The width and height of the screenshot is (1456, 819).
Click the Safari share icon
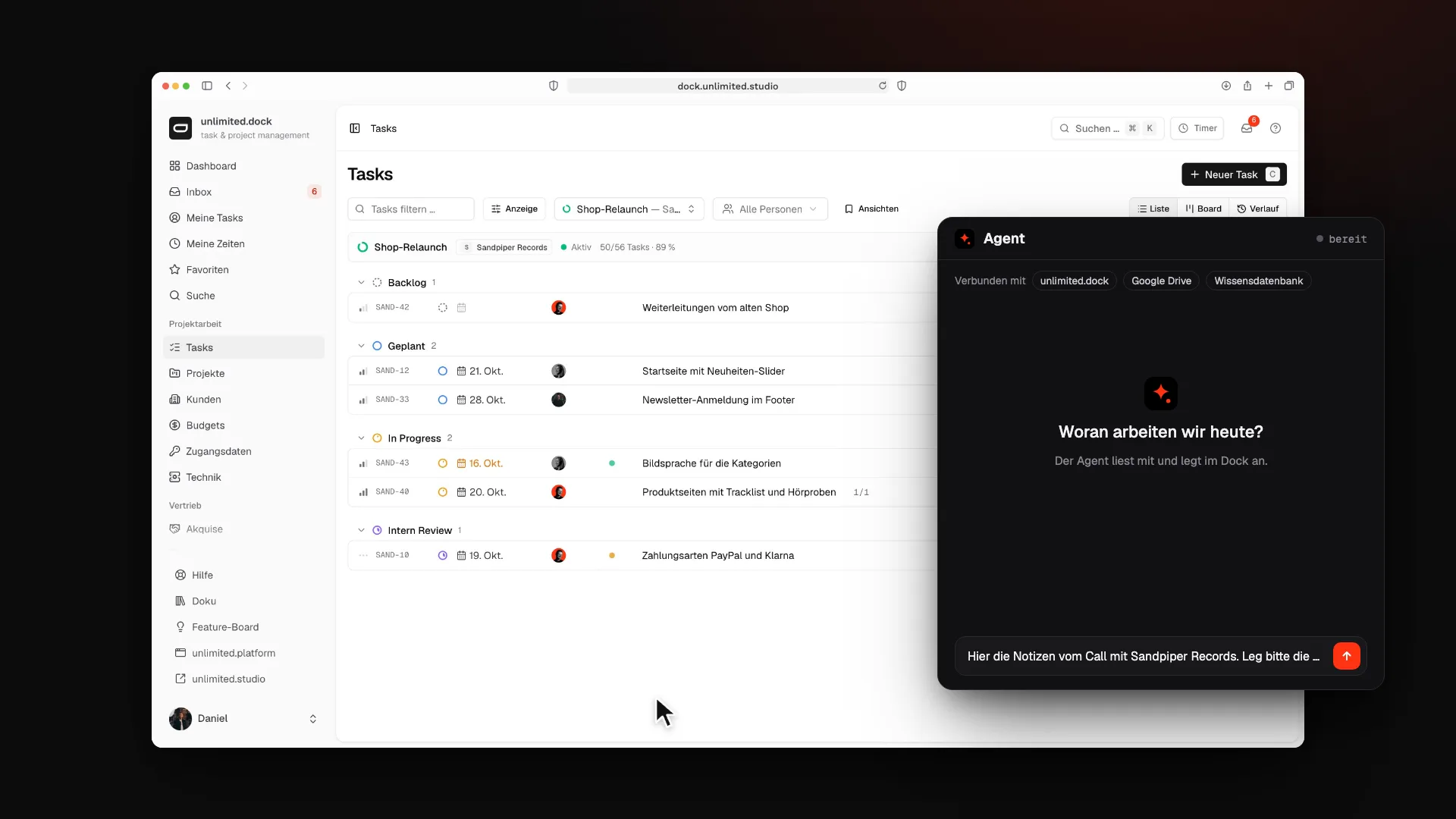click(1247, 86)
